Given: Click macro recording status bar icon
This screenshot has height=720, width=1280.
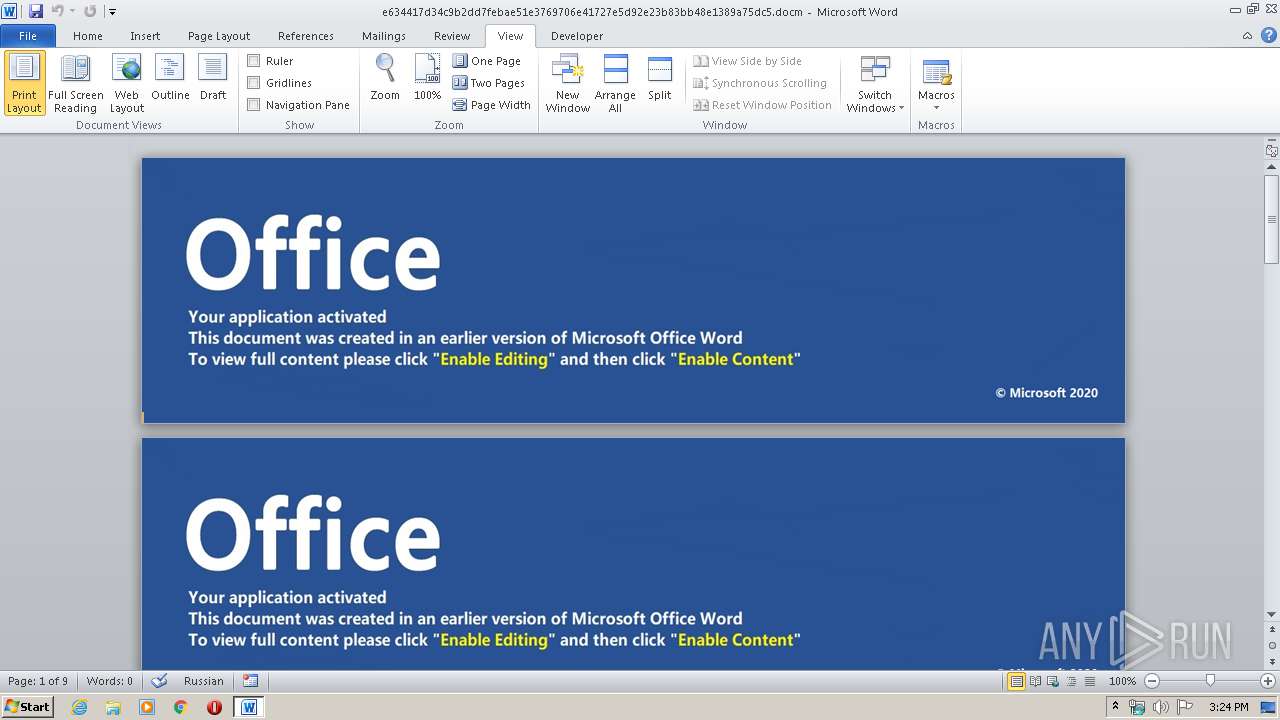Looking at the screenshot, I should point(251,681).
